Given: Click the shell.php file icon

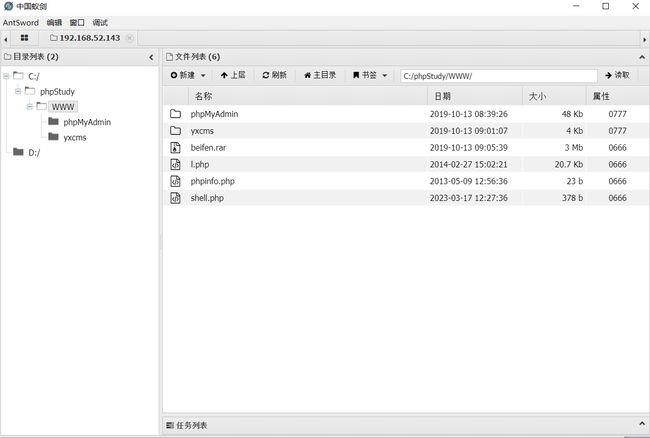Looking at the screenshot, I should 175,198.
